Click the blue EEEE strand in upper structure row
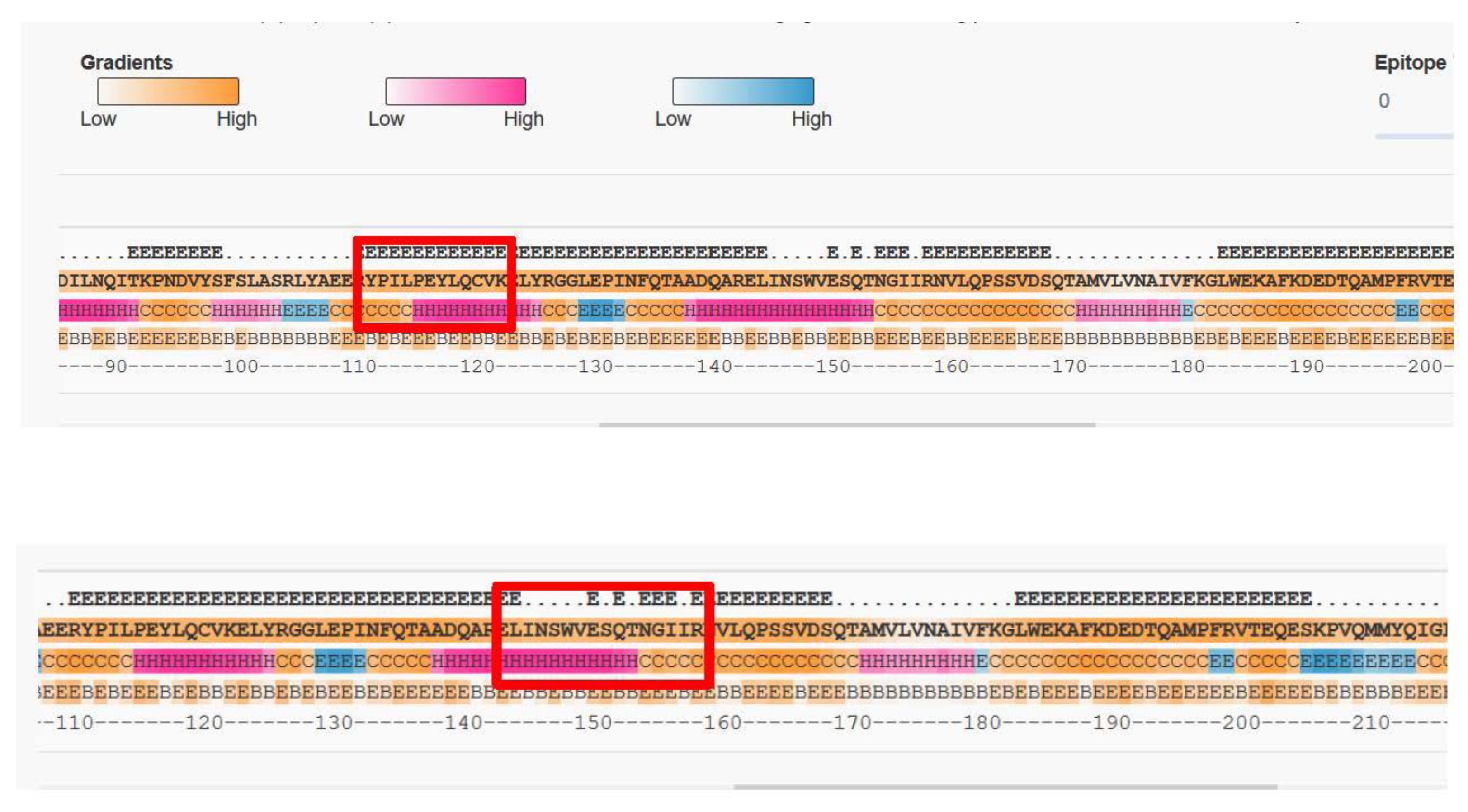1468x812 pixels. coord(601,310)
